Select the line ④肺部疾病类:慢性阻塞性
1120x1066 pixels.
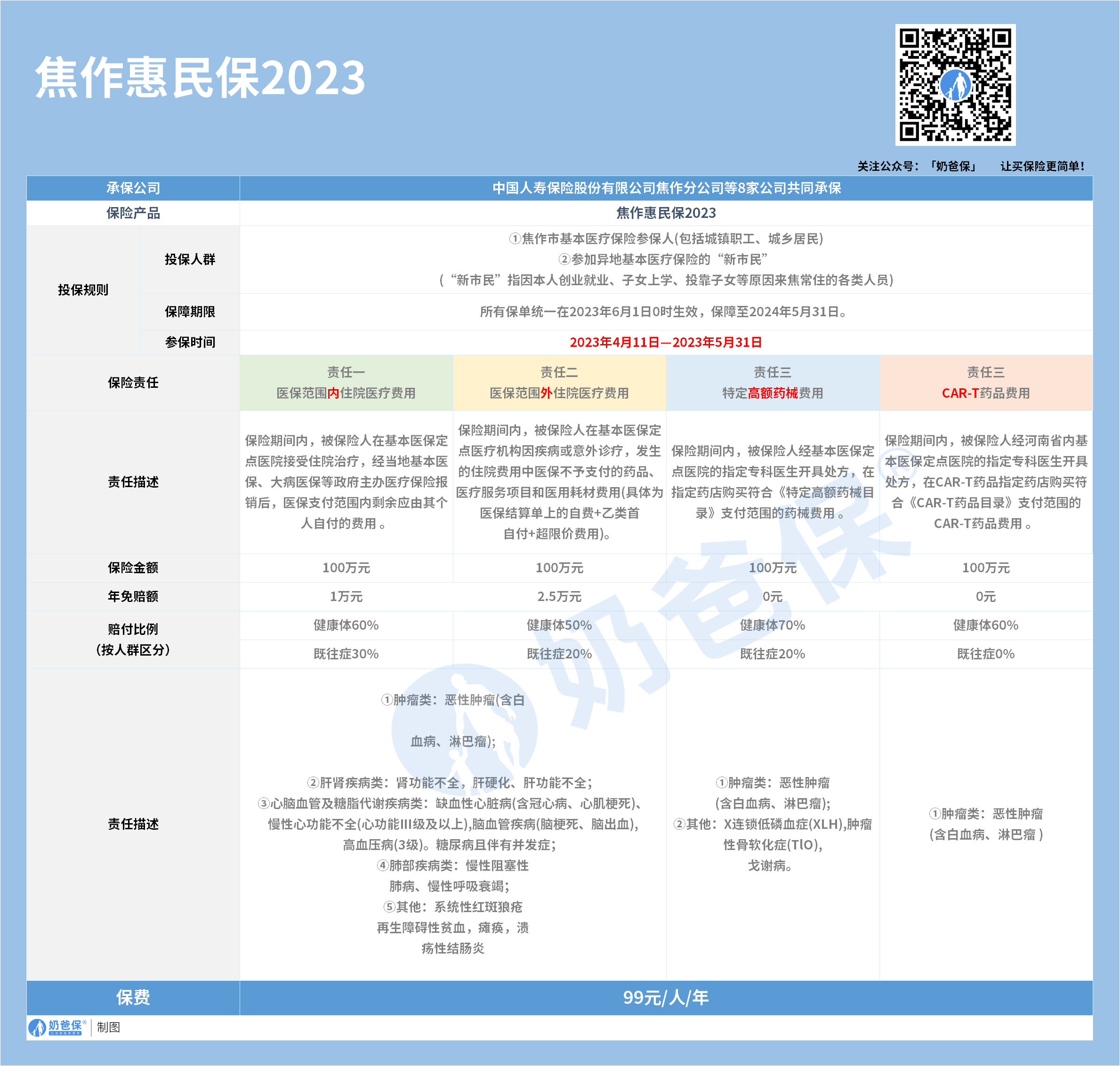click(452, 865)
